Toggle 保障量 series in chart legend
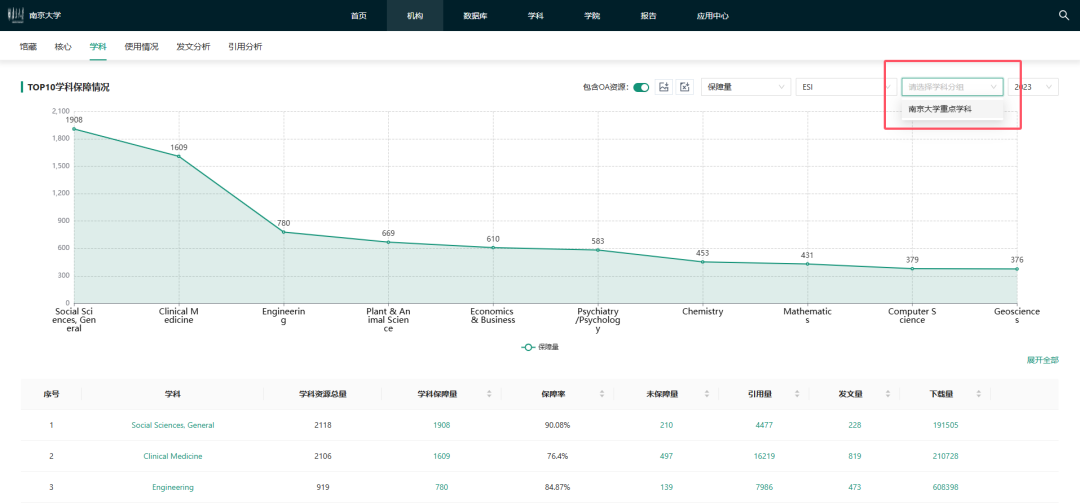1080x504 pixels. 540,347
